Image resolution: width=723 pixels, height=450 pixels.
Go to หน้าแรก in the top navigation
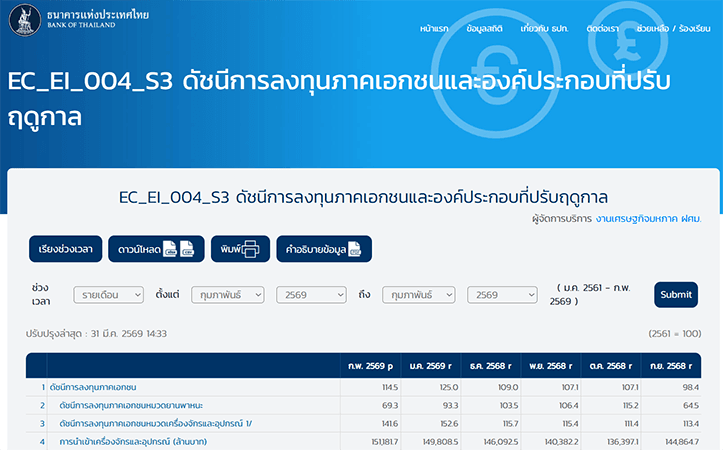tap(435, 29)
